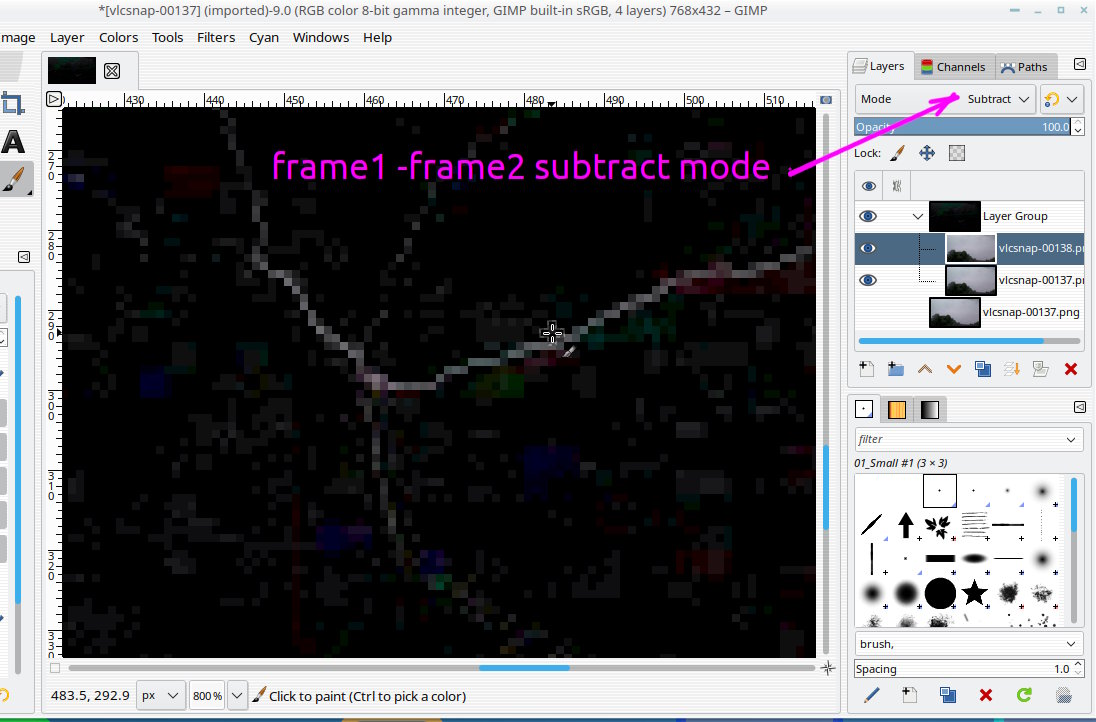Switch to the Channels tab
Image resolution: width=1096 pixels, height=722 pixels.
click(x=953, y=67)
